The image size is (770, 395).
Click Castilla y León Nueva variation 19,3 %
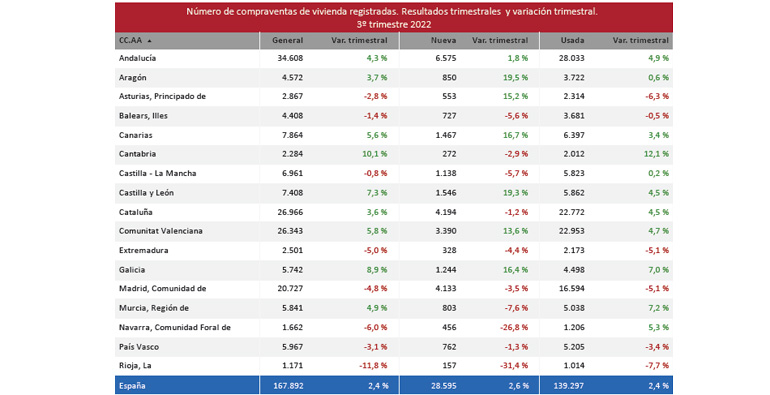516,193
